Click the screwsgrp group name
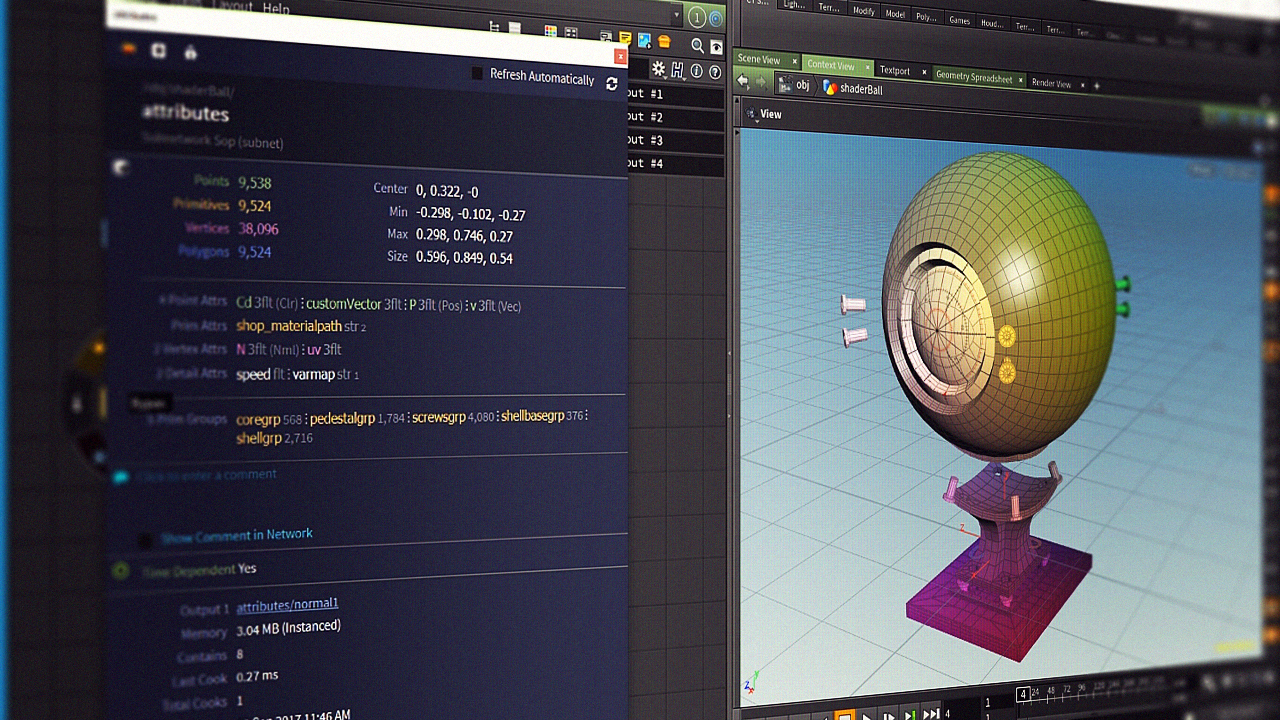1280x720 pixels. (x=439, y=417)
